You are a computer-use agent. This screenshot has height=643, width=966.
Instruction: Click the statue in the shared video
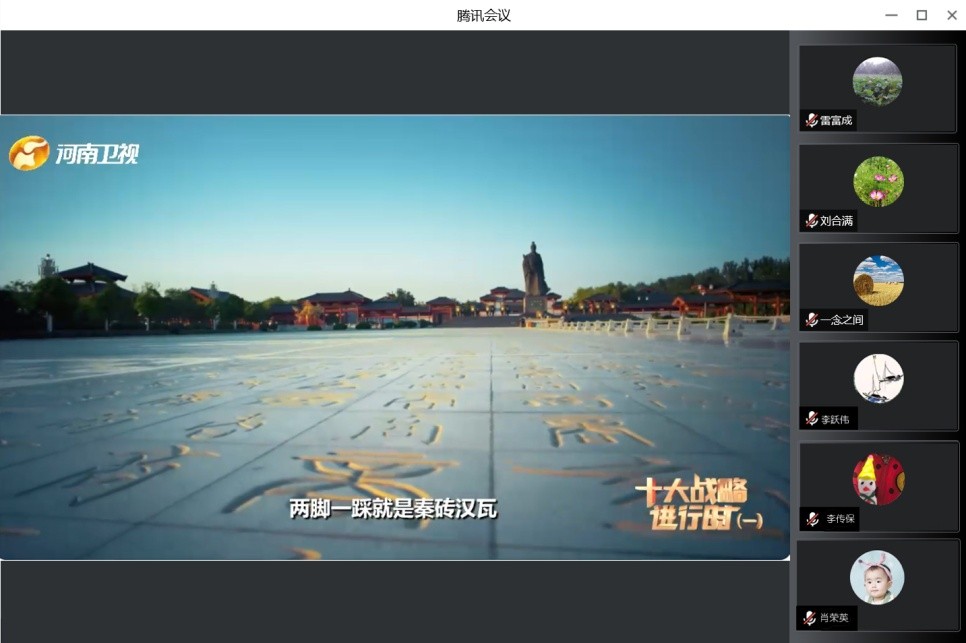pos(534,275)
